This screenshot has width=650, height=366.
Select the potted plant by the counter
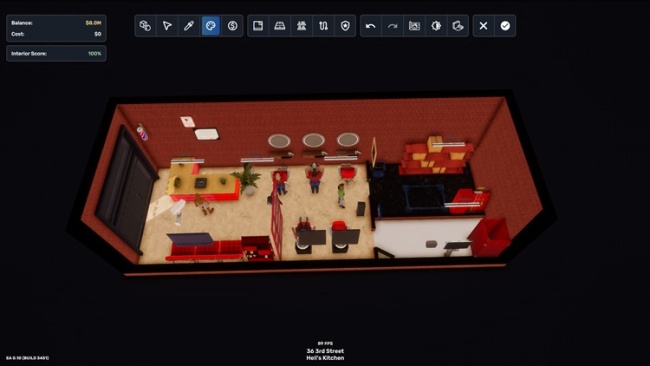coord(247,178)
